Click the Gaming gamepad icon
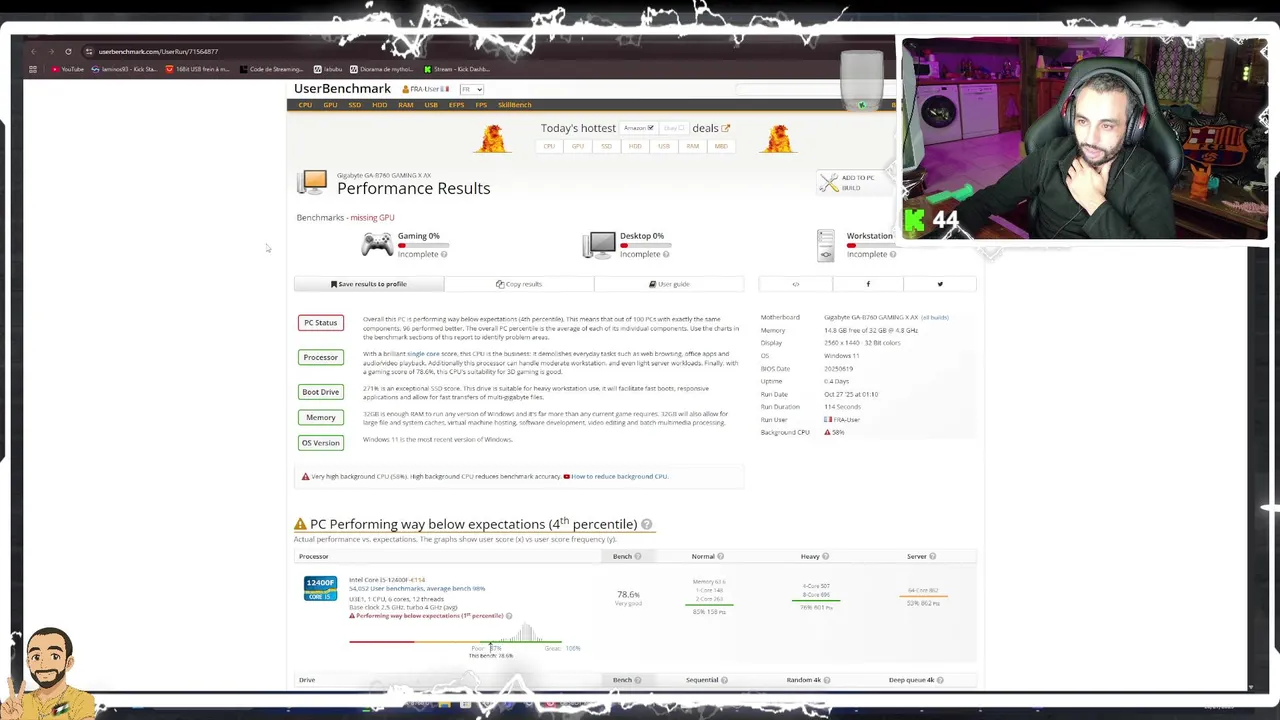 (377, 244)
